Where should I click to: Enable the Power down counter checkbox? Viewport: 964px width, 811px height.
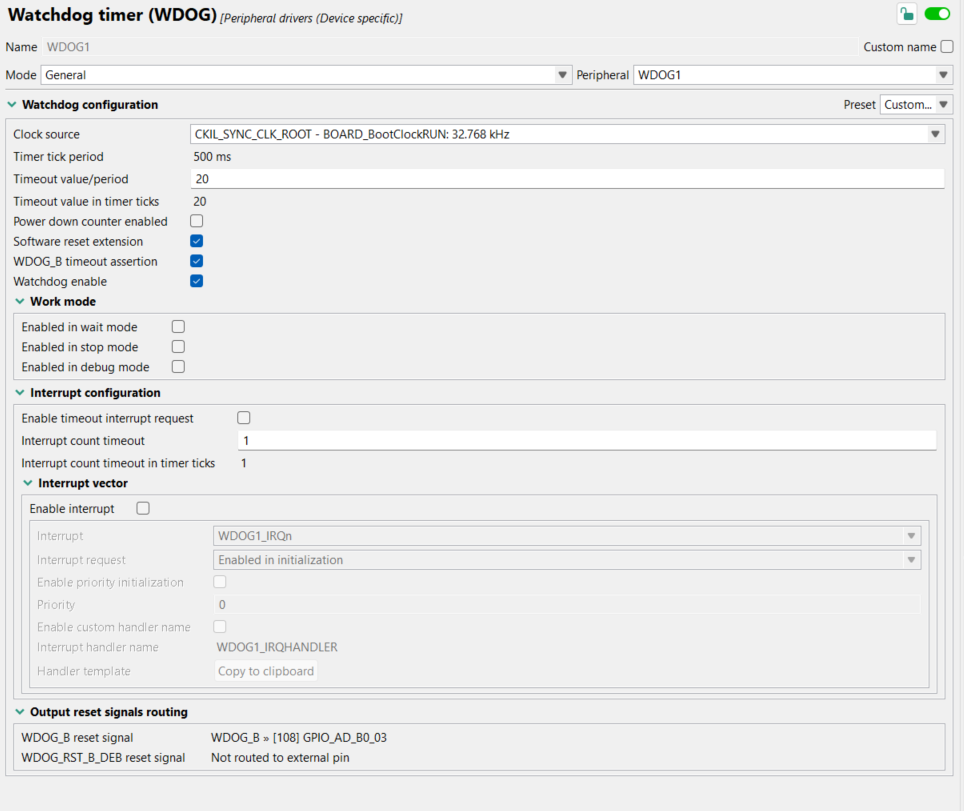click(196, 221)
